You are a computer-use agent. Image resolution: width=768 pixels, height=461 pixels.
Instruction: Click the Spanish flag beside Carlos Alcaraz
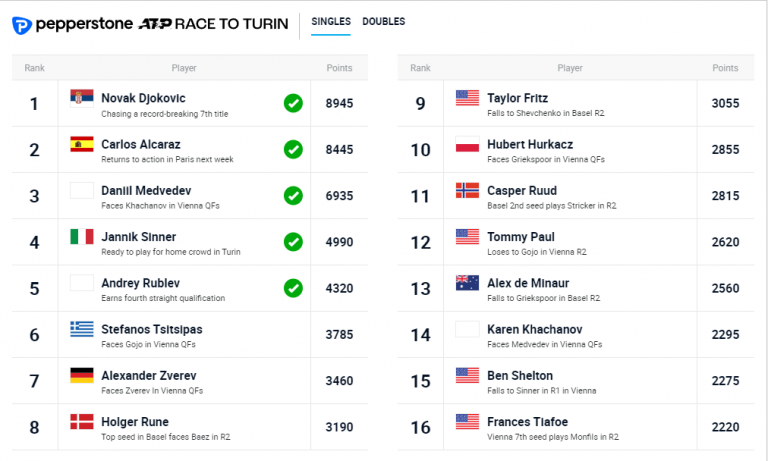(82, 144)
